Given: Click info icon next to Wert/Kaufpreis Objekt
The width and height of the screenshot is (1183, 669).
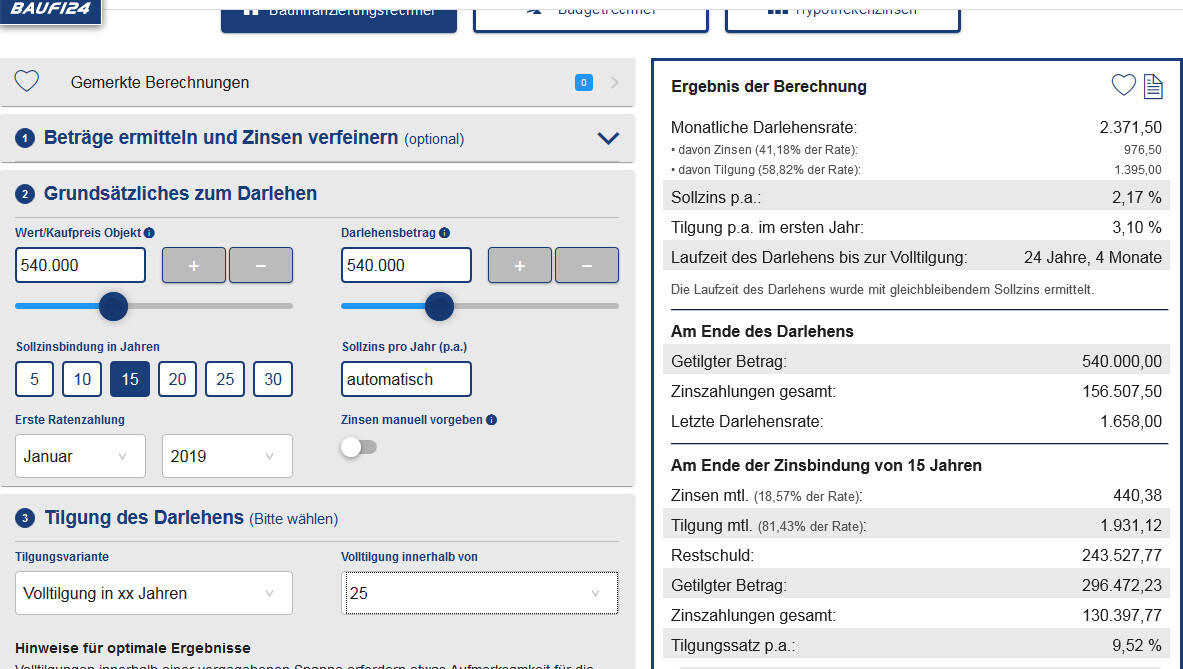Looking at the screenshot, I should 149,233.
